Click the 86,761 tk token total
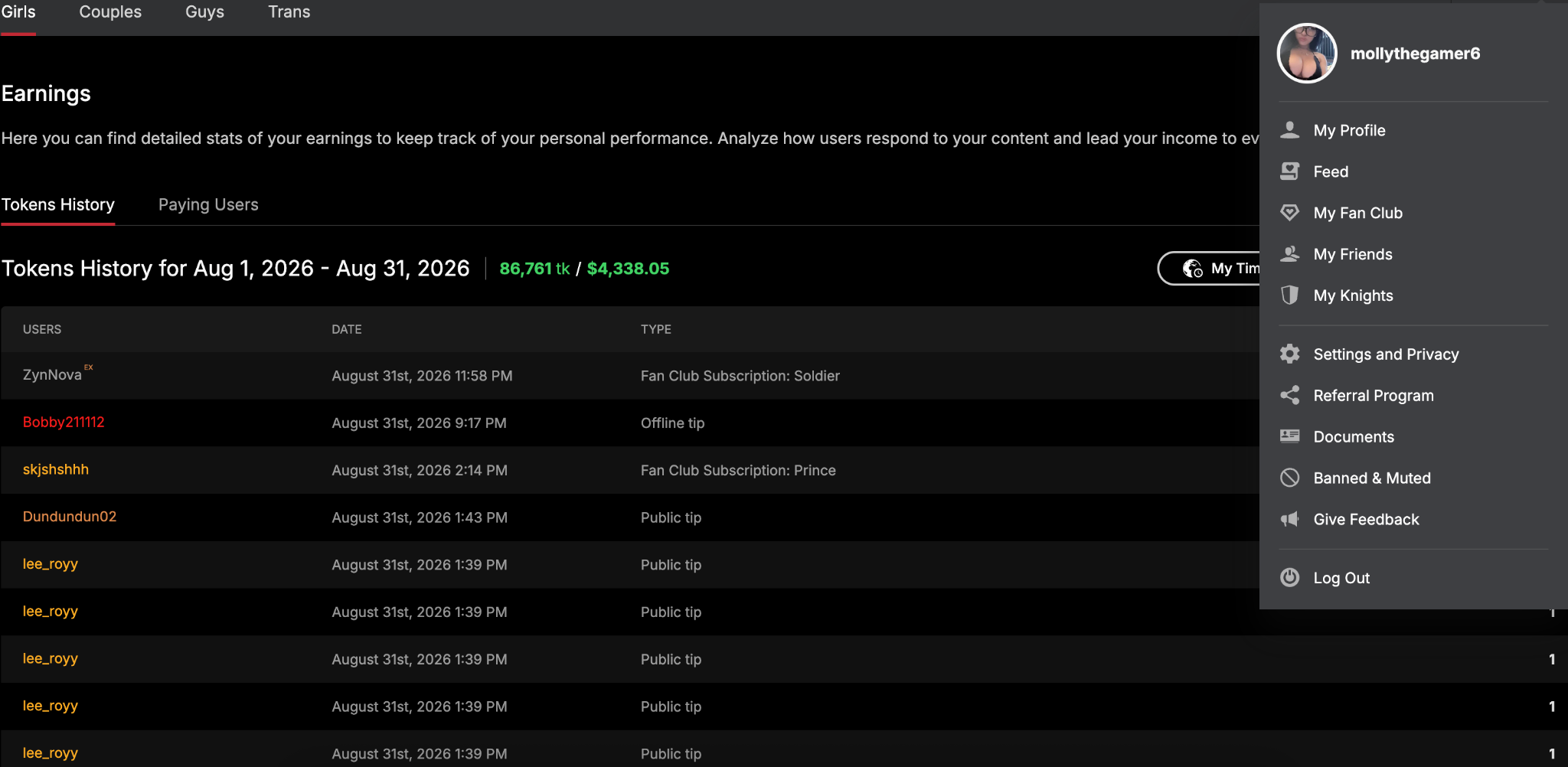1568x767 pixels. [534, 269]
